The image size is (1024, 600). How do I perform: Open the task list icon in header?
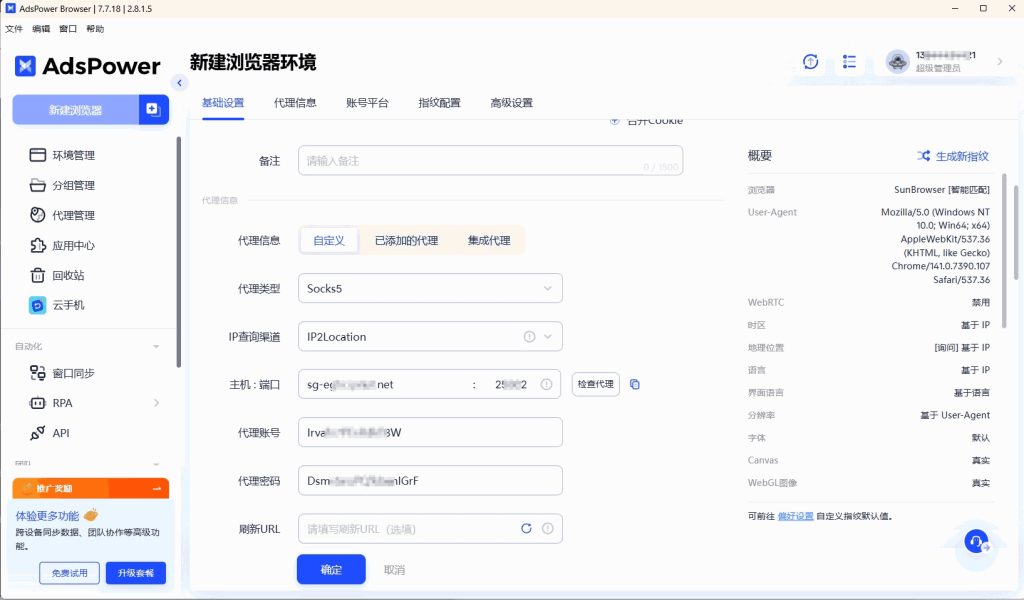tap(849, 62)
